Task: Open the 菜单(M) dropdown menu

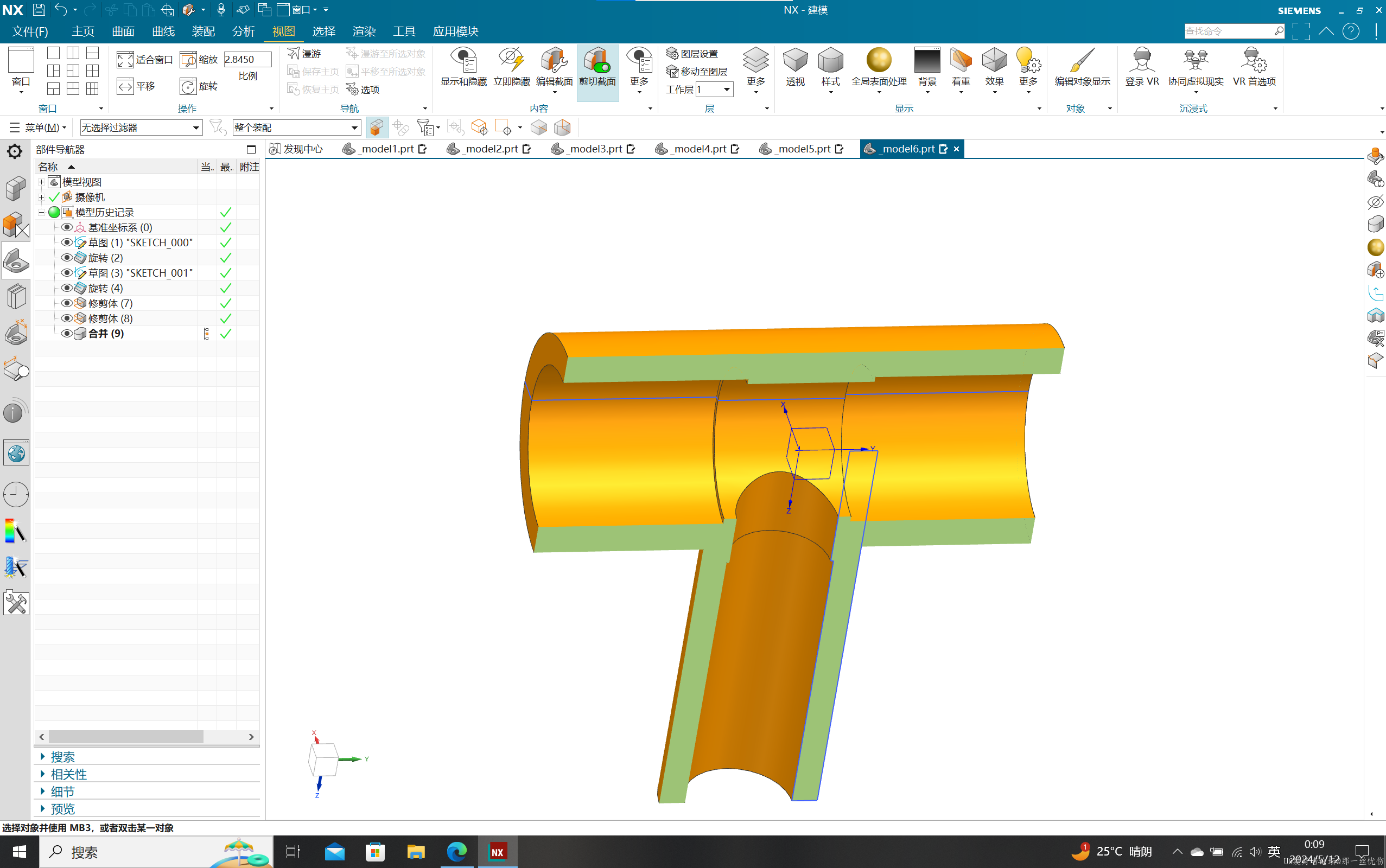Action: (x=38, y=127)
